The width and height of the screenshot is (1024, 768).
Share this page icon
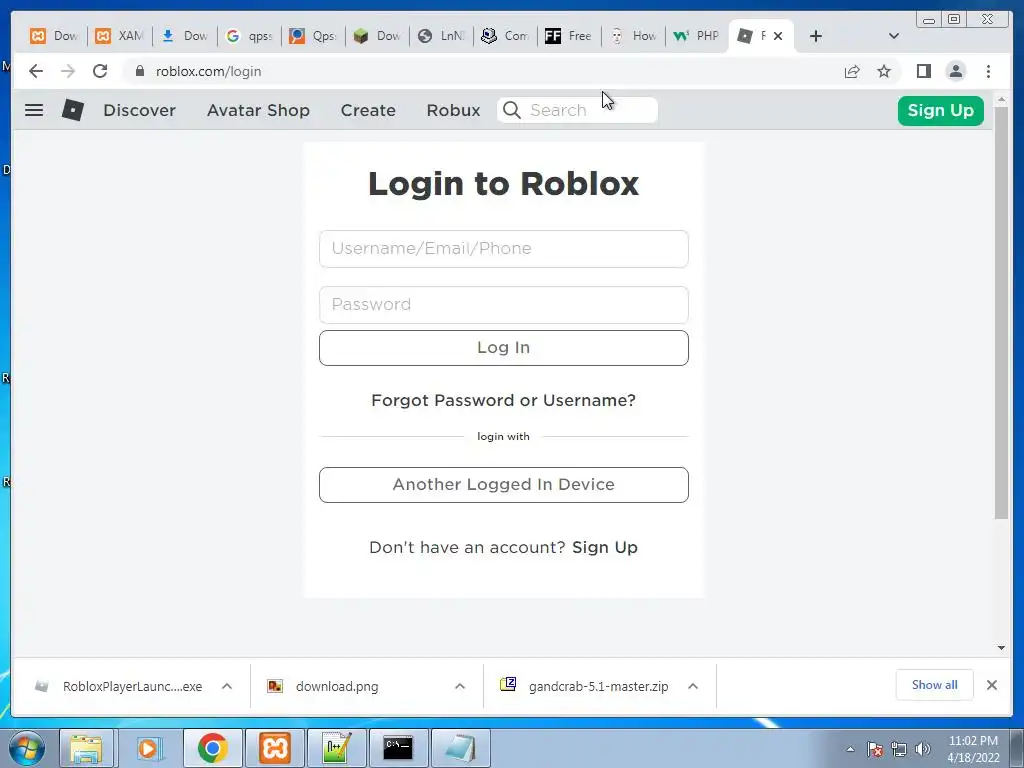coord(852,71)
